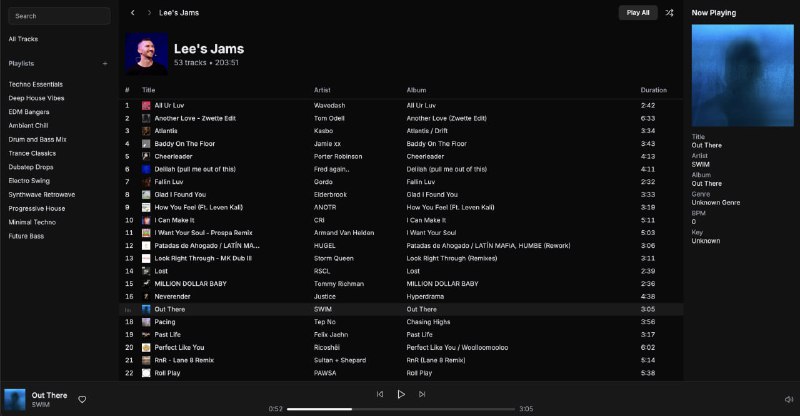Screen dimensions: 800x416
Task: Click the Play All button
Action: (637, 13)
